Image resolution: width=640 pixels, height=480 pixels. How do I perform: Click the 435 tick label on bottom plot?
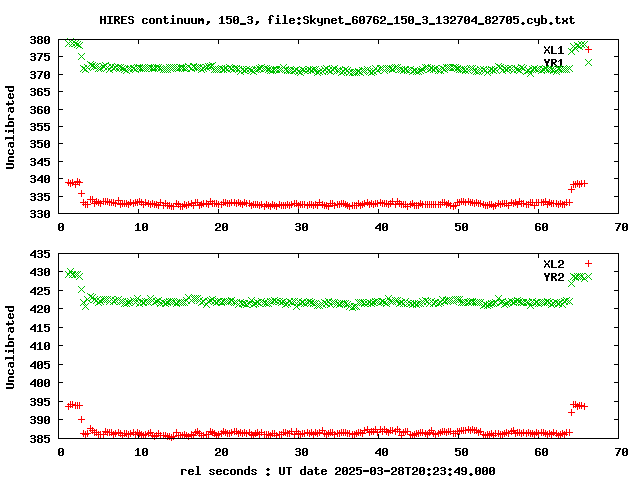coord(40,254)
